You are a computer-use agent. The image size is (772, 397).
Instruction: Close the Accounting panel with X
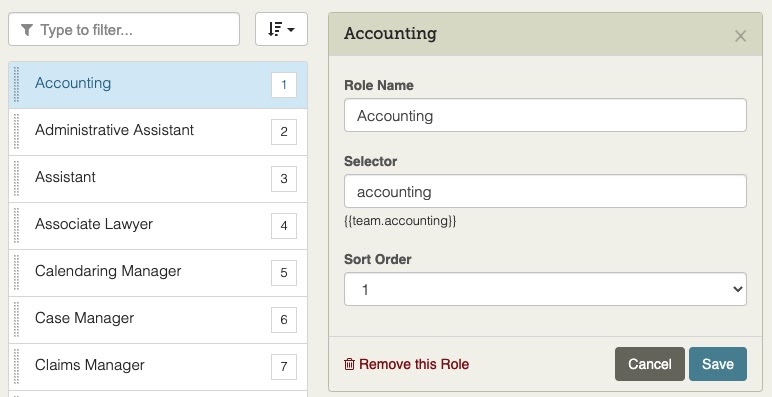(740, 36)
